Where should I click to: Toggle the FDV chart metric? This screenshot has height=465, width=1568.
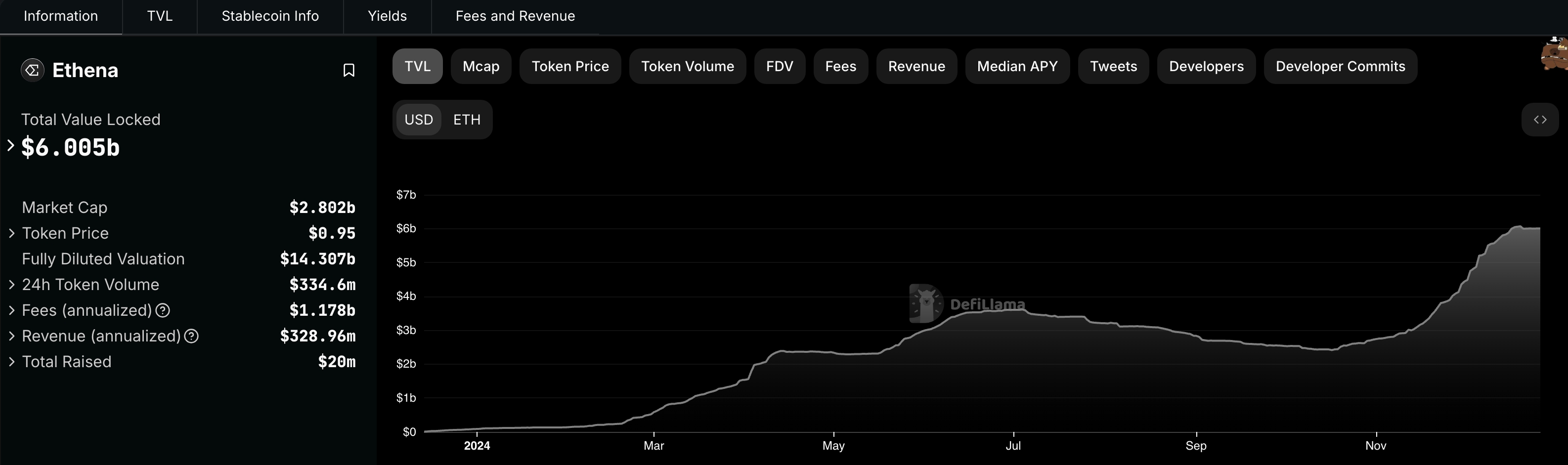coord(780,66)
